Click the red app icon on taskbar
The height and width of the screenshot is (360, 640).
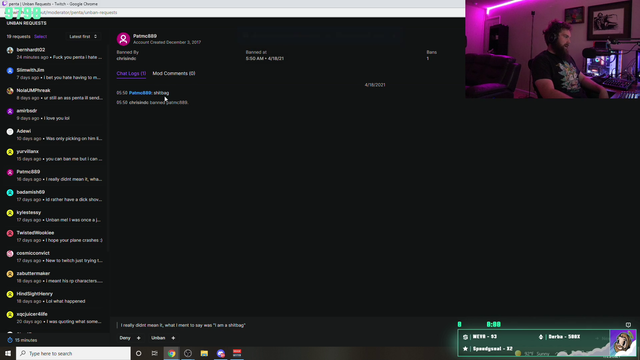237,353
